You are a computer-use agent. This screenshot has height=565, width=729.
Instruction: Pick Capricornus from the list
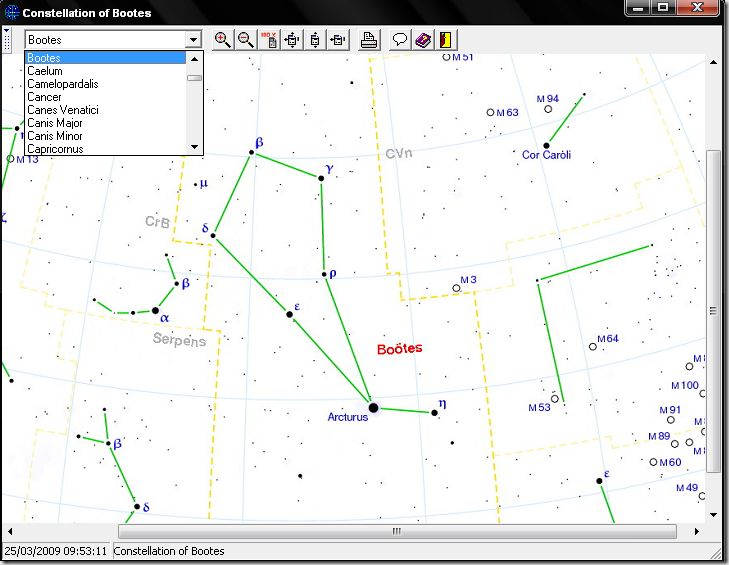click(x=106, y=149)
